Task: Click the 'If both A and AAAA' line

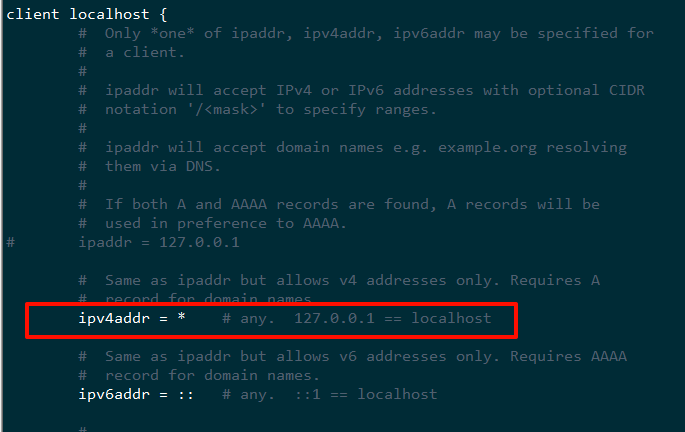Action: pos(186,204)
